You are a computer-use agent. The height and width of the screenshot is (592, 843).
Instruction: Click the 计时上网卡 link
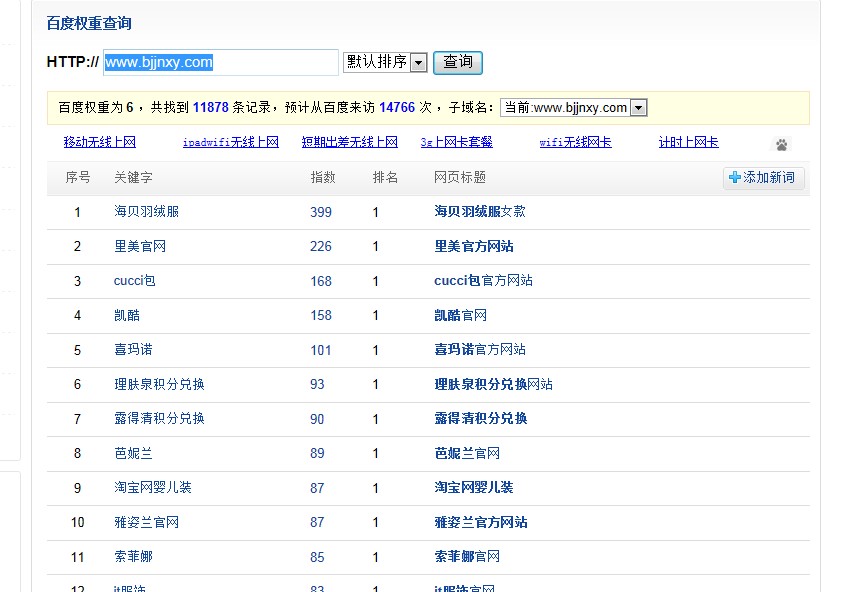tap(688, 142)
